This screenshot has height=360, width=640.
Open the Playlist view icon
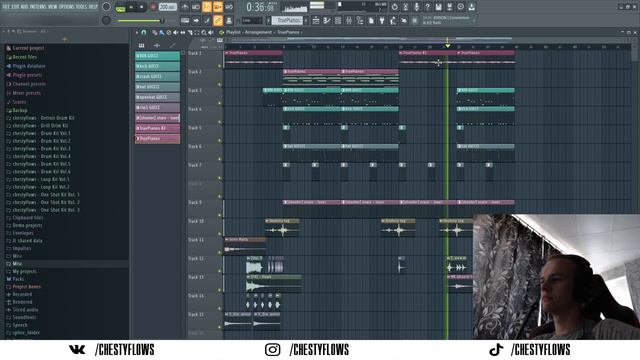click(316, 20)
